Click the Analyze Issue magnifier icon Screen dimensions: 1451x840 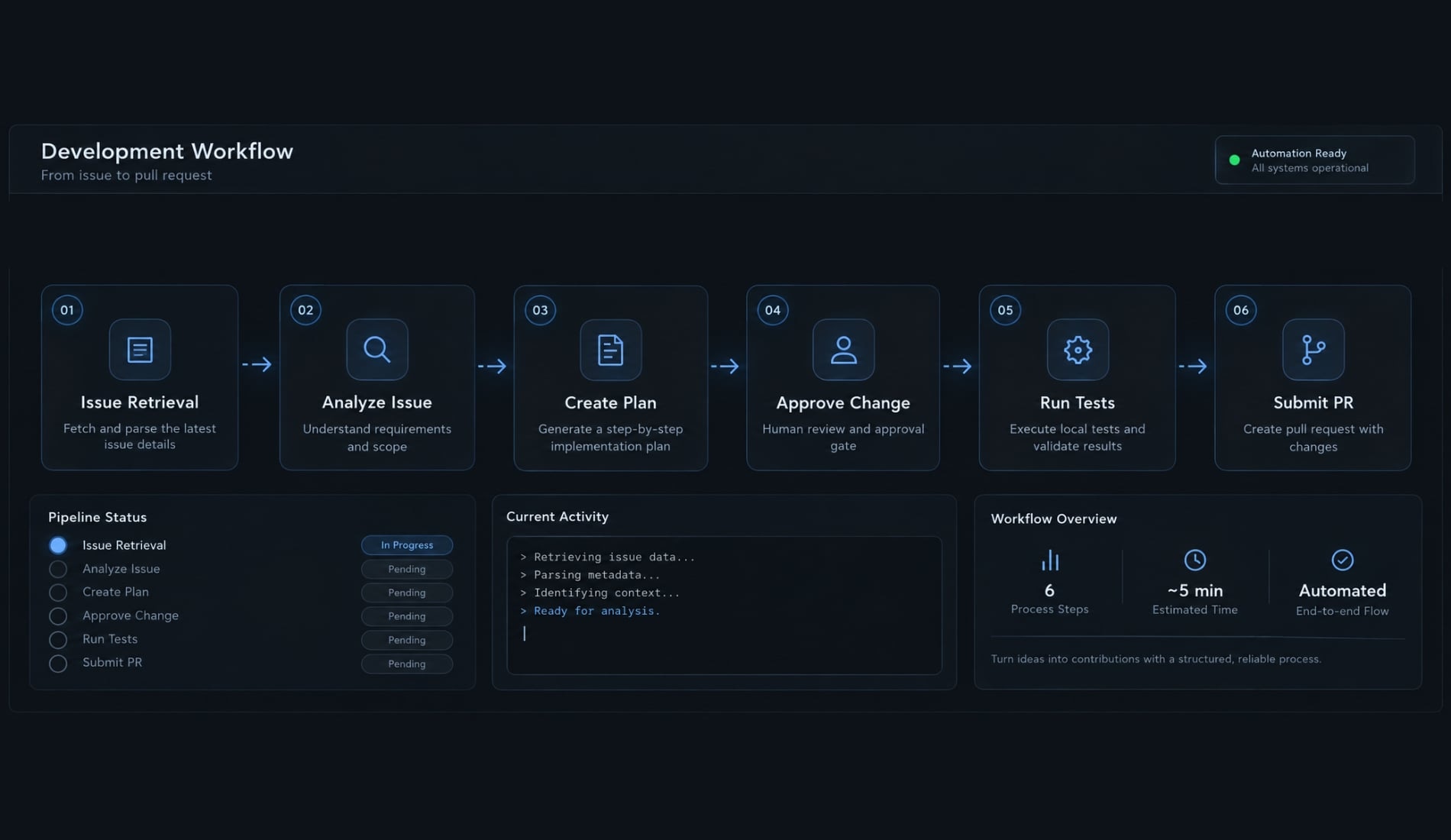pos(377,350)
